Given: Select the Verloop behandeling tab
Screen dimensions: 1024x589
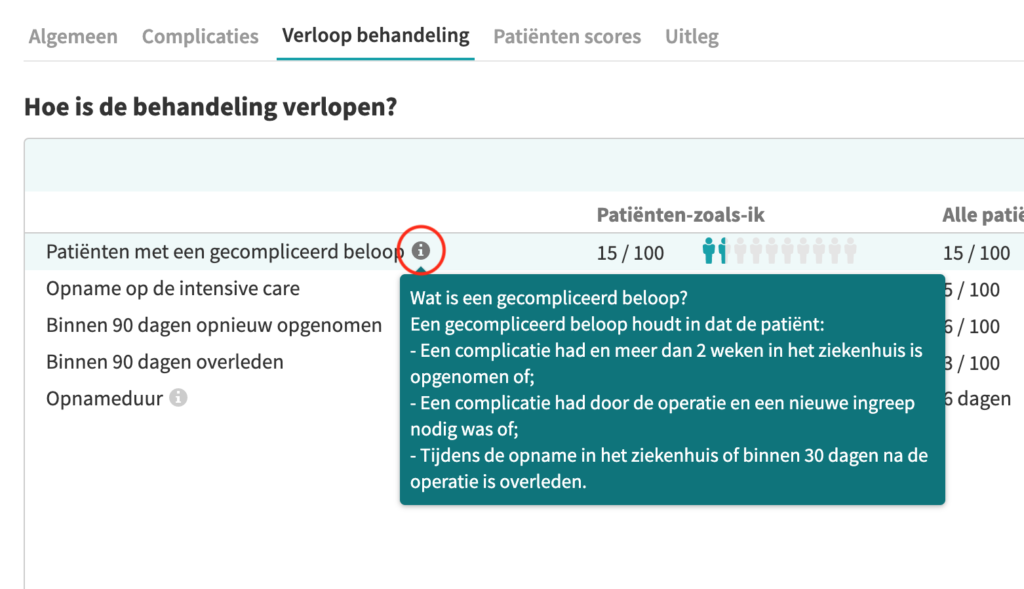Looking at the screenshot, I should [376, 36].
